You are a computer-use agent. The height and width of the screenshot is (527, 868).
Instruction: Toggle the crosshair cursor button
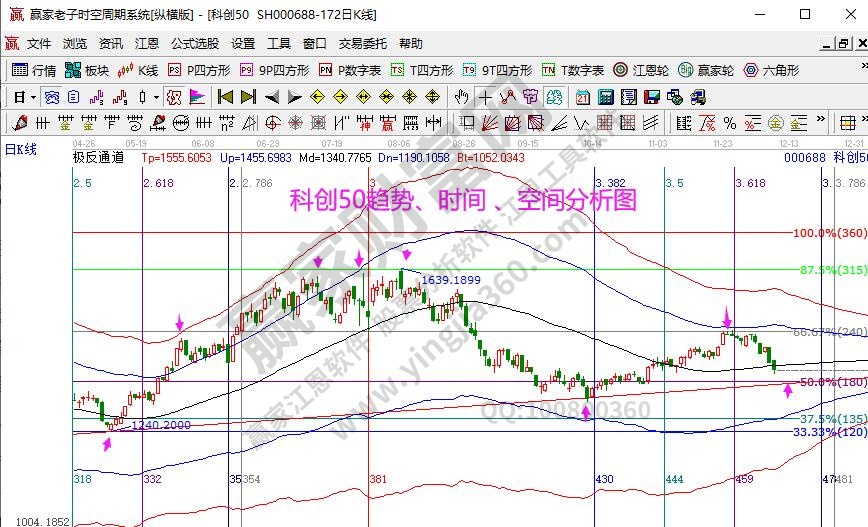(x=485, y=97)
